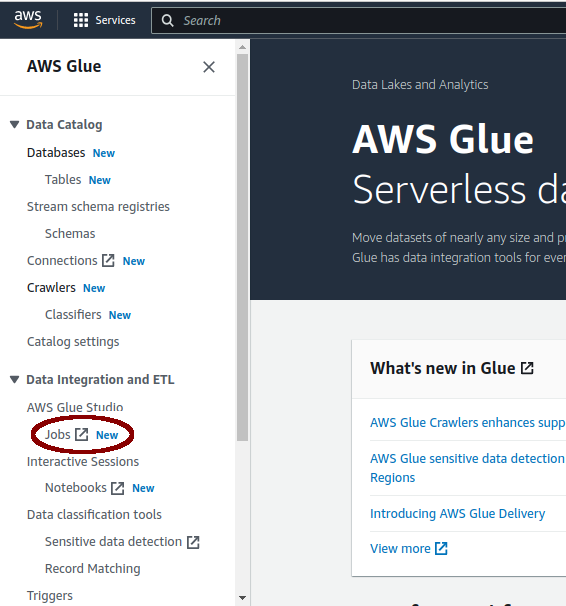Click the sidebar scroll up arrow

click(242, 47)
